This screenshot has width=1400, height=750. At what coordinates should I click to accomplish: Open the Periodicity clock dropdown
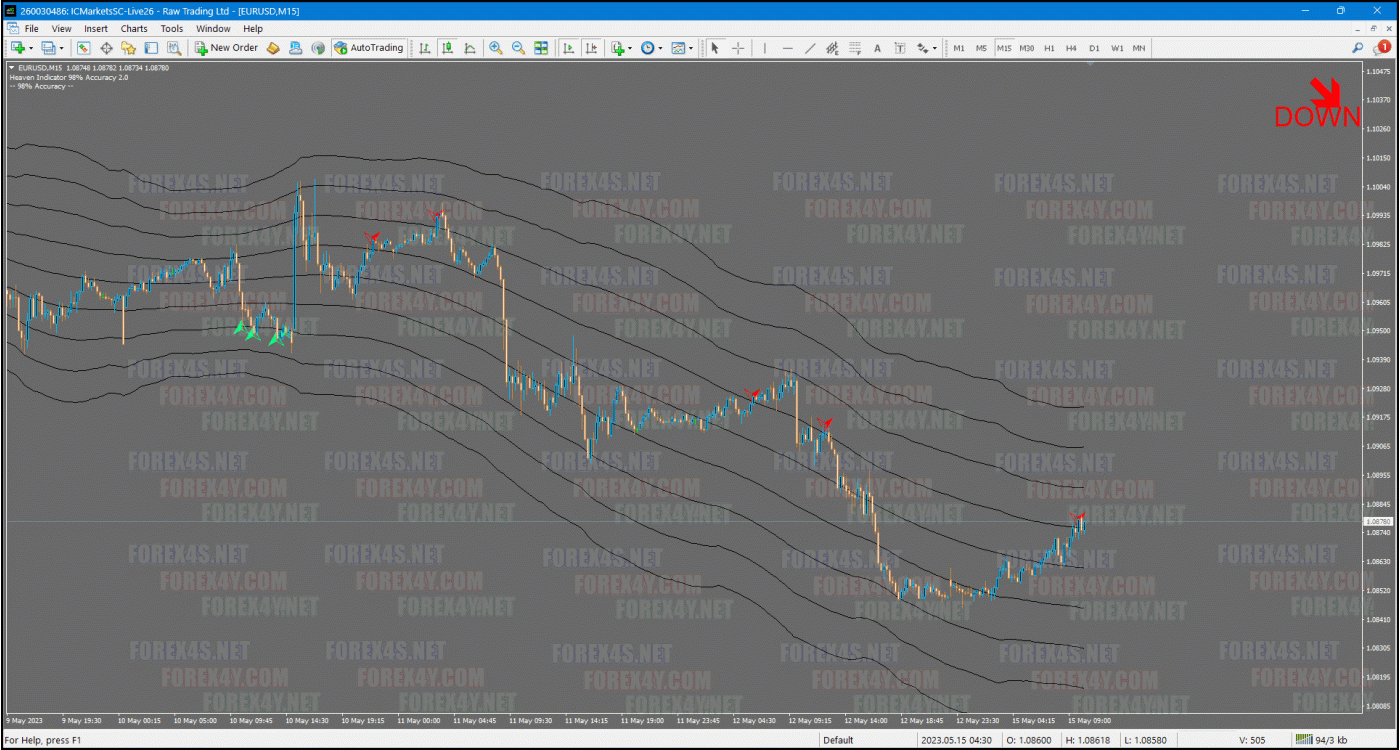tap(650, 48)
